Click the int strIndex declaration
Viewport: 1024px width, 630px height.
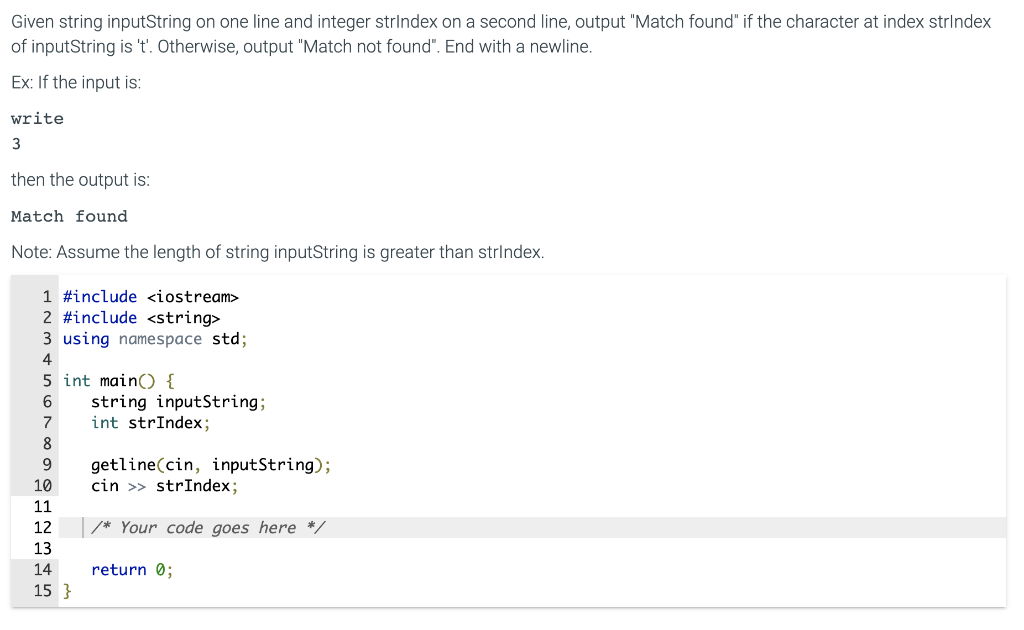click(150, 423)
